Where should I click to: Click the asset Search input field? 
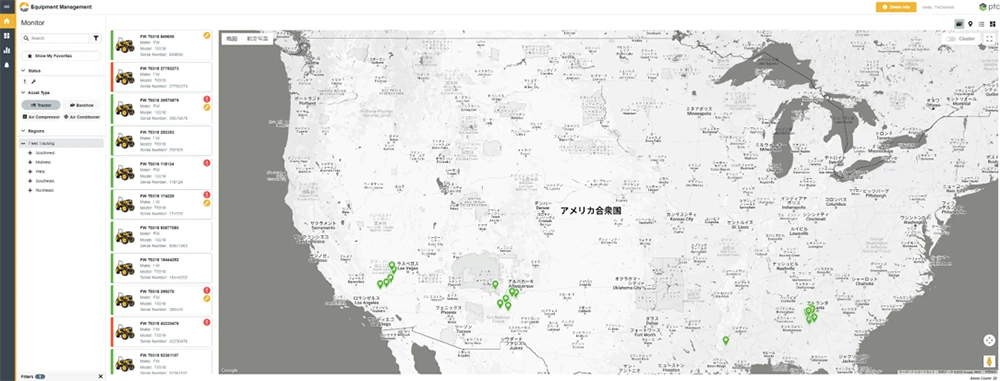[x=55, y=38]
